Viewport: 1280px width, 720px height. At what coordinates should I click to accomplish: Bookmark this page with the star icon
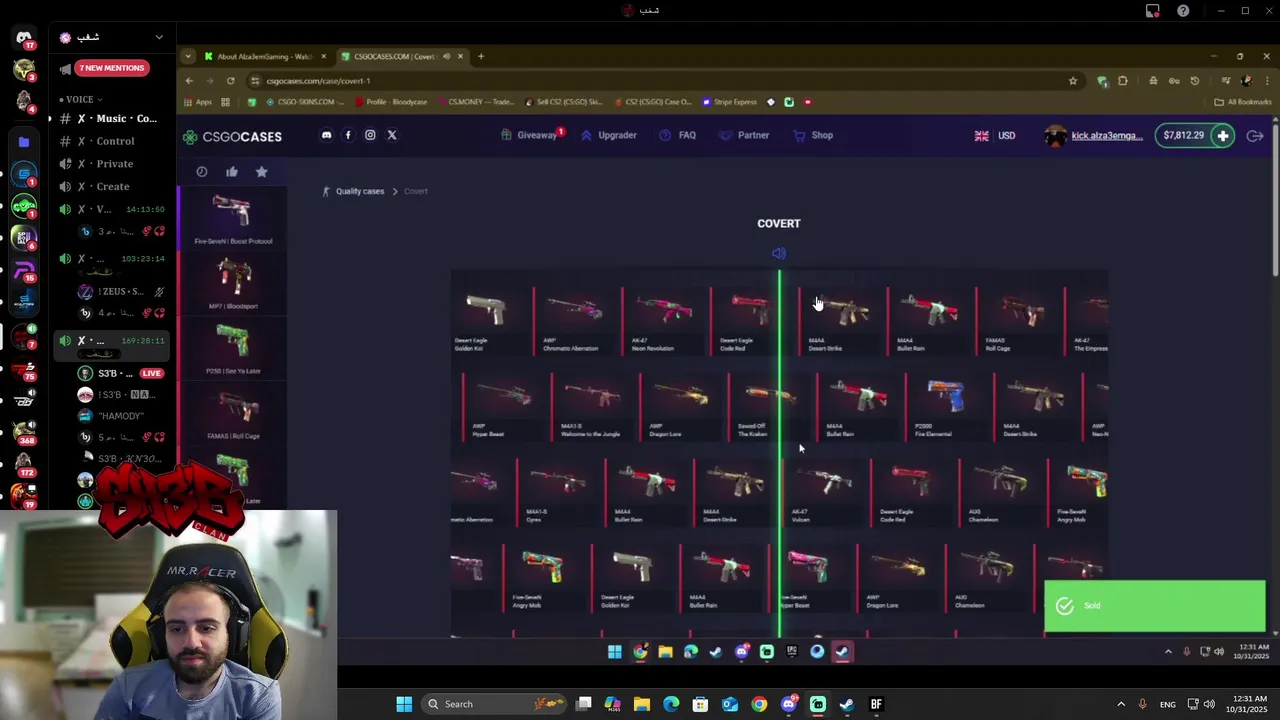click(x=1073, y=81)
